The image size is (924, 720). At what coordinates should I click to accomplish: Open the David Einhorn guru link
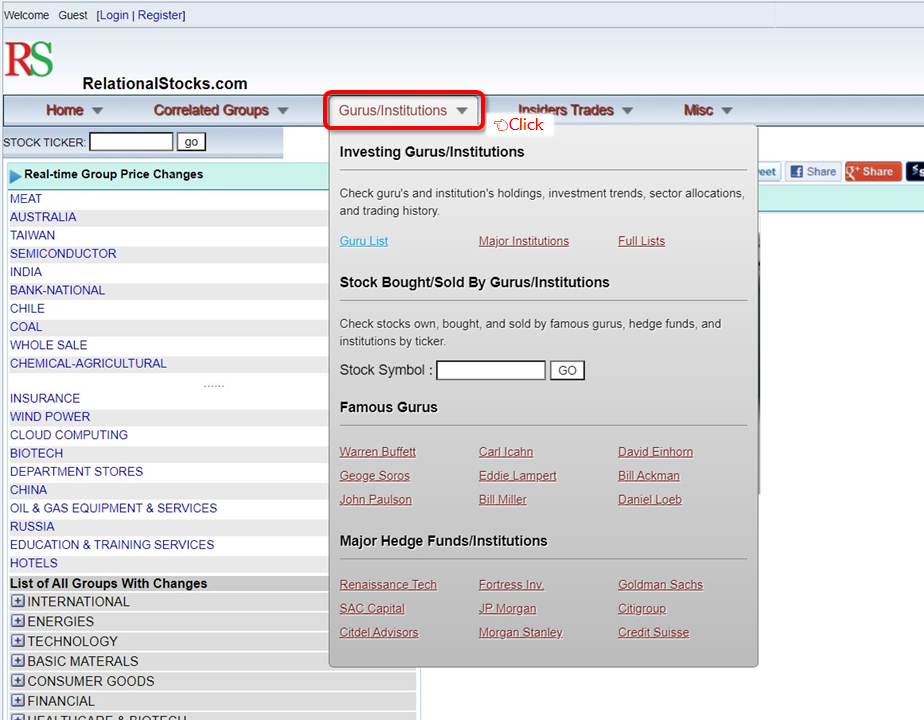[x=655, y=452]
